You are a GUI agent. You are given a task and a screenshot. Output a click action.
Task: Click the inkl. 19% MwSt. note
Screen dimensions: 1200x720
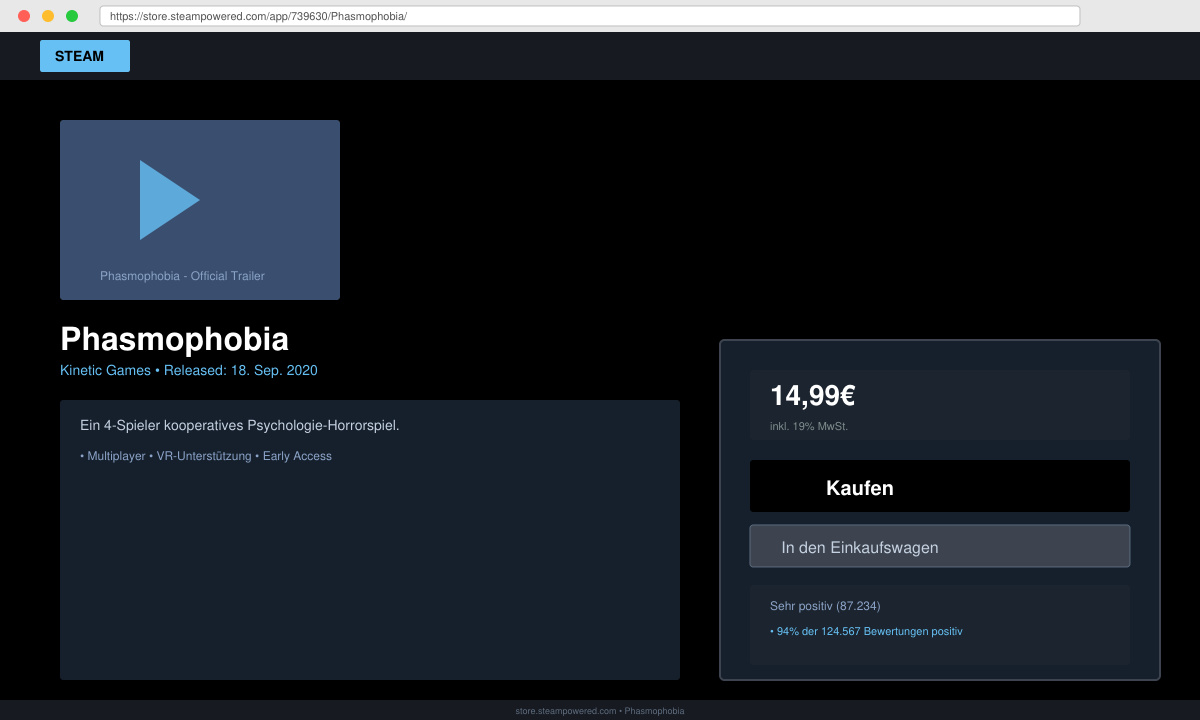809,427
